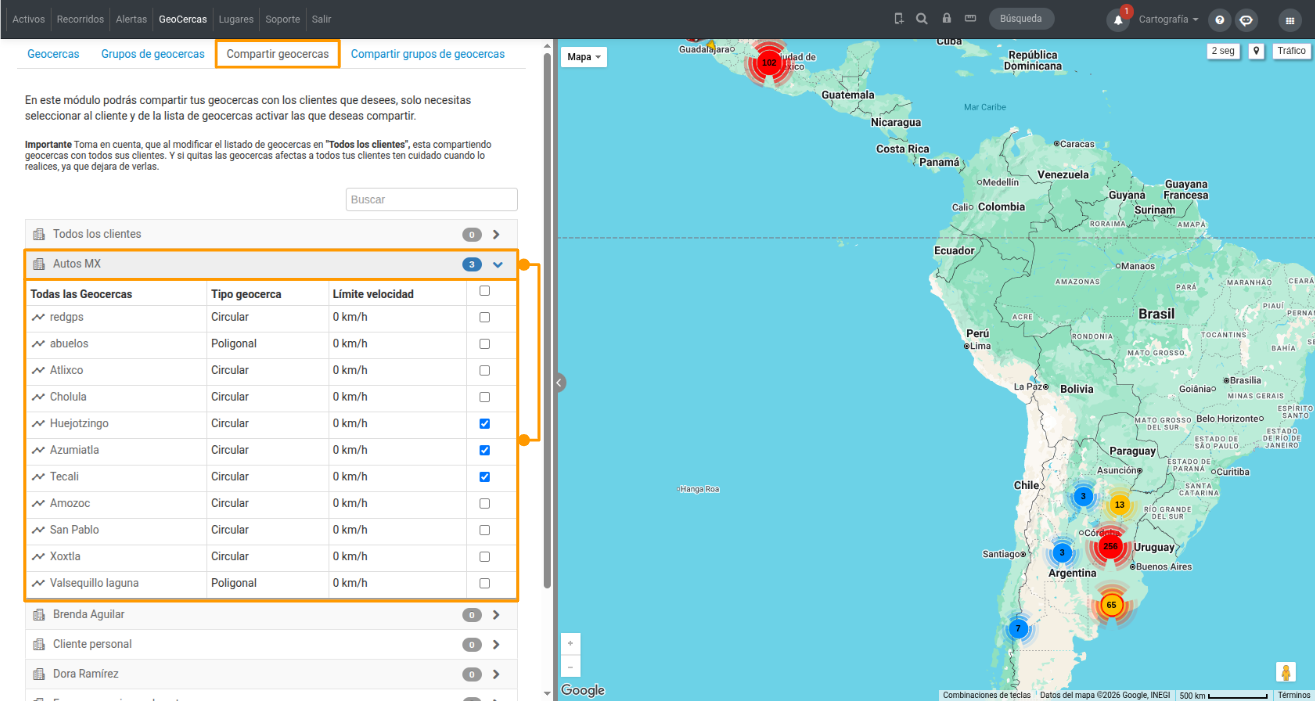Click the yellow 13 cluster marker
The height and width of the screenshot is (701, 1315).
click(1119, 505)
